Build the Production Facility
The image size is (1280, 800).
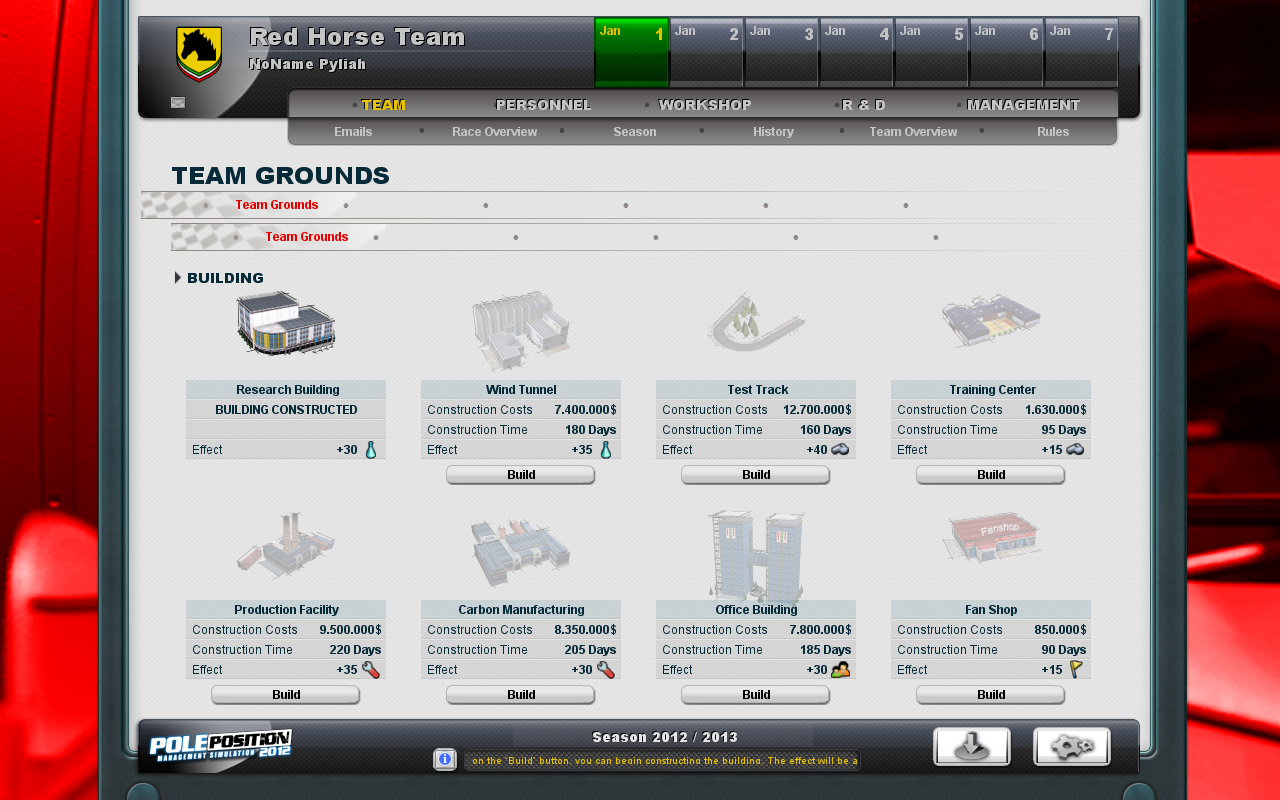click(x=286, y=695)
